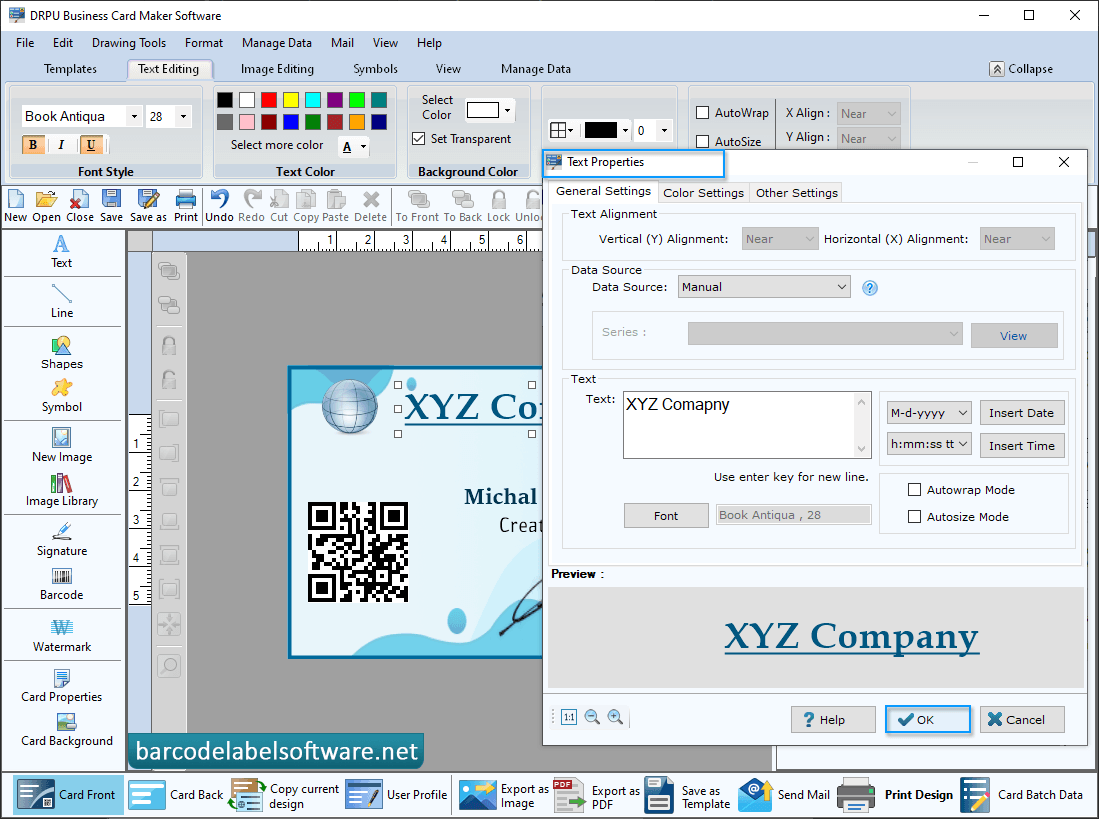The height and width of the screenshot is (819, 1099).
Task: Open the Format menu
Action: point(204,43)
